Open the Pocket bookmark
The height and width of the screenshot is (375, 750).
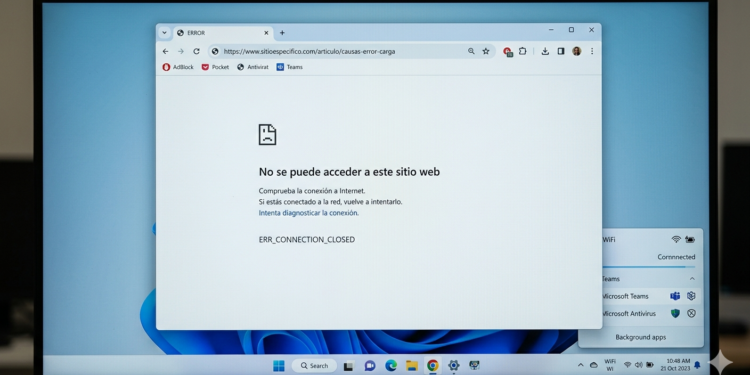[215, 67]
